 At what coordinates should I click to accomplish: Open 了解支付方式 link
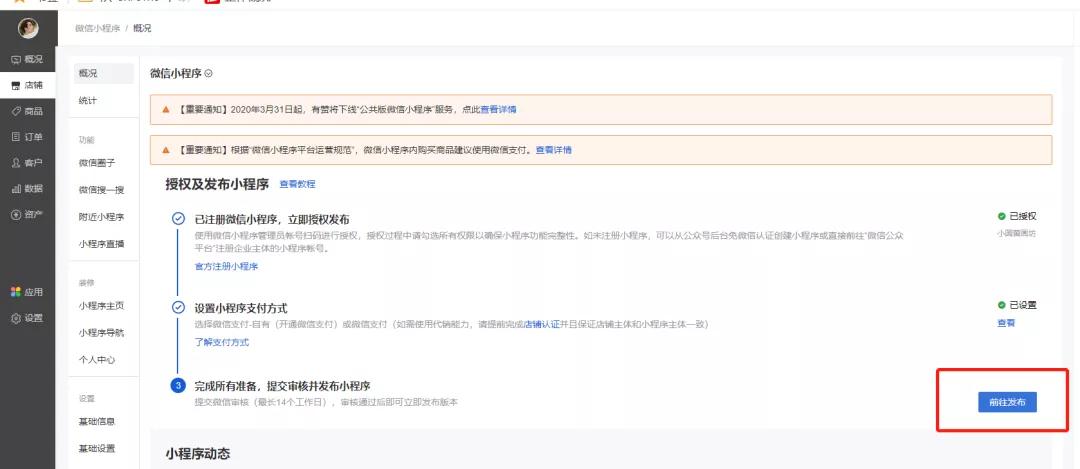pyautogui.click(x=222, y=342)
